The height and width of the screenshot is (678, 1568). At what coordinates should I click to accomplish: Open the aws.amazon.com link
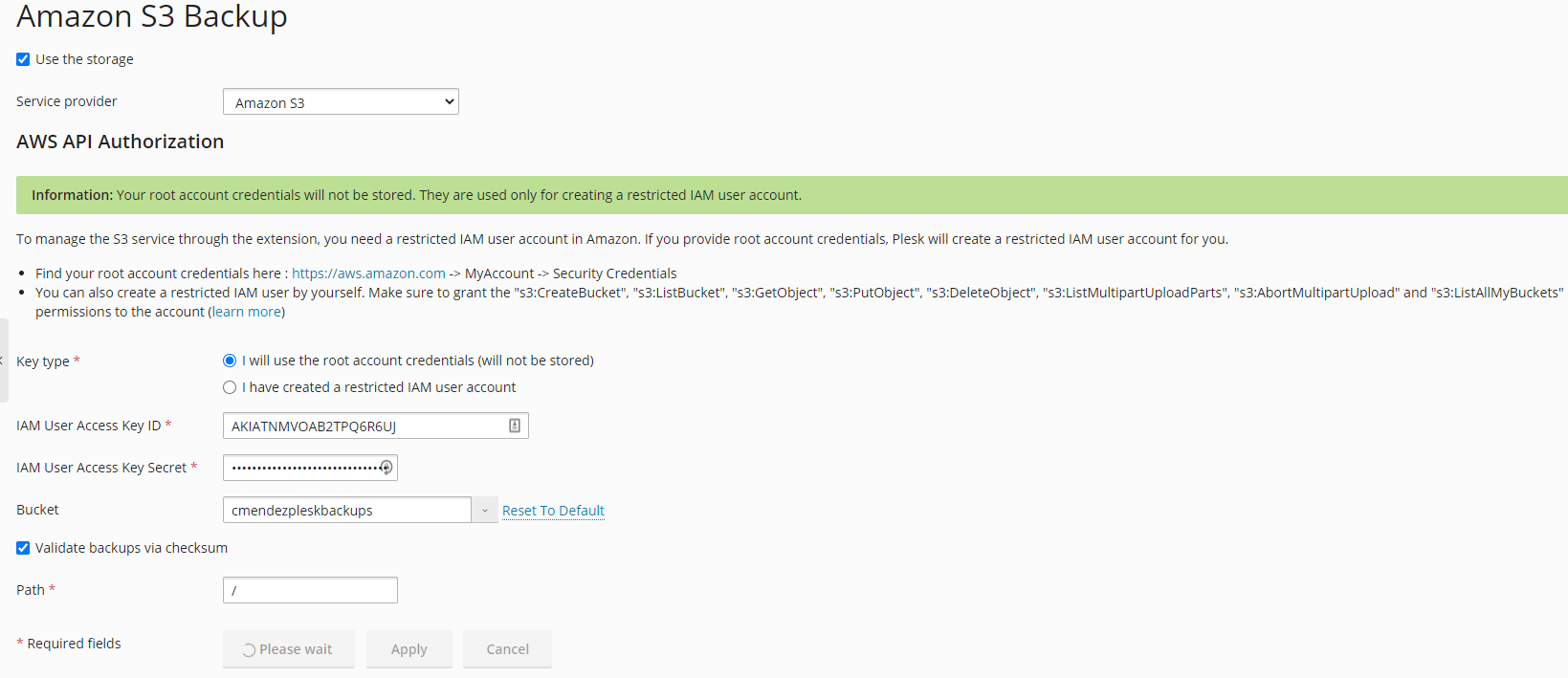click(x=368, y=273)
